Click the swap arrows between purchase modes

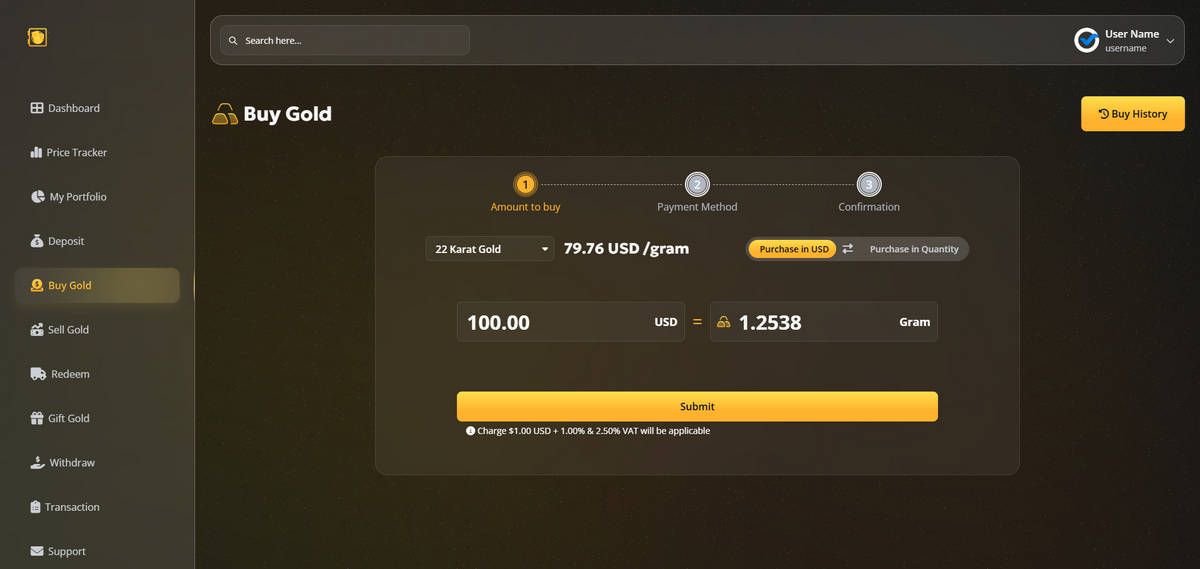point(848,249)
